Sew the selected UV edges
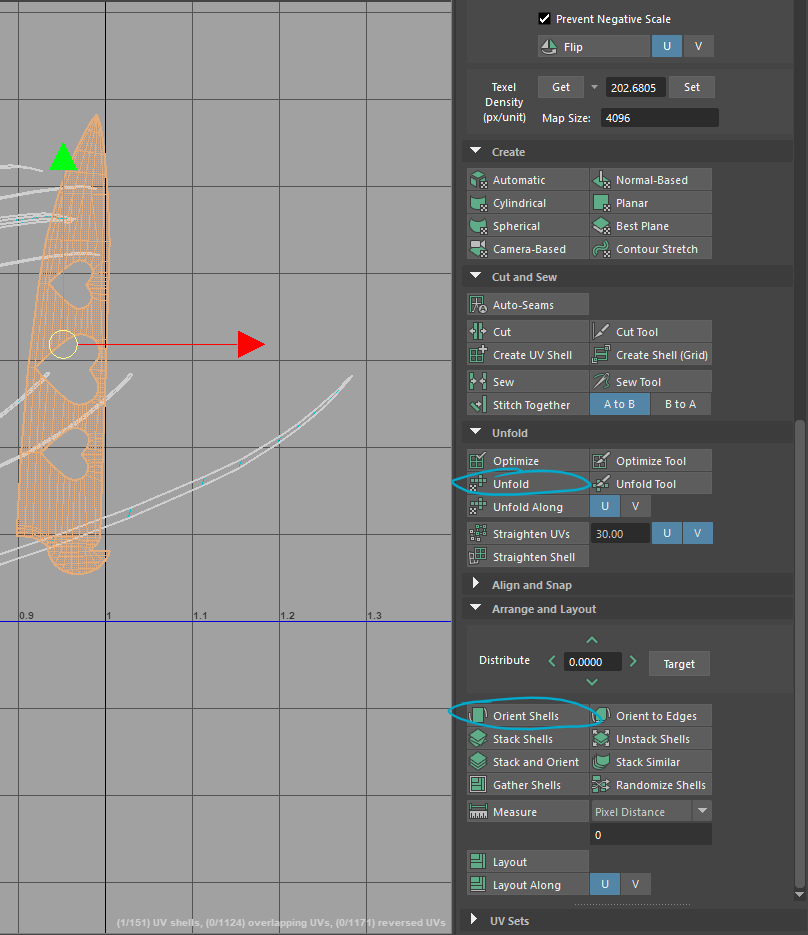The image size is (808, 935). [x=528, y=382]
